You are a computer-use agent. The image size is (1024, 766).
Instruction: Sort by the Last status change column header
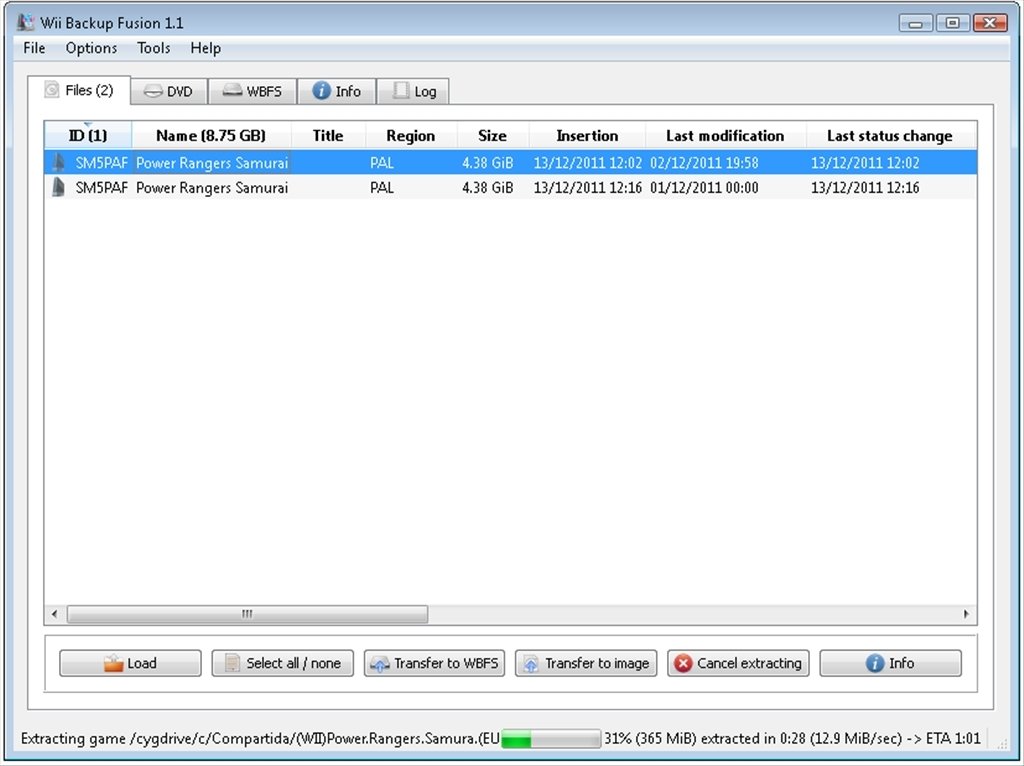[x=890, y=136]
